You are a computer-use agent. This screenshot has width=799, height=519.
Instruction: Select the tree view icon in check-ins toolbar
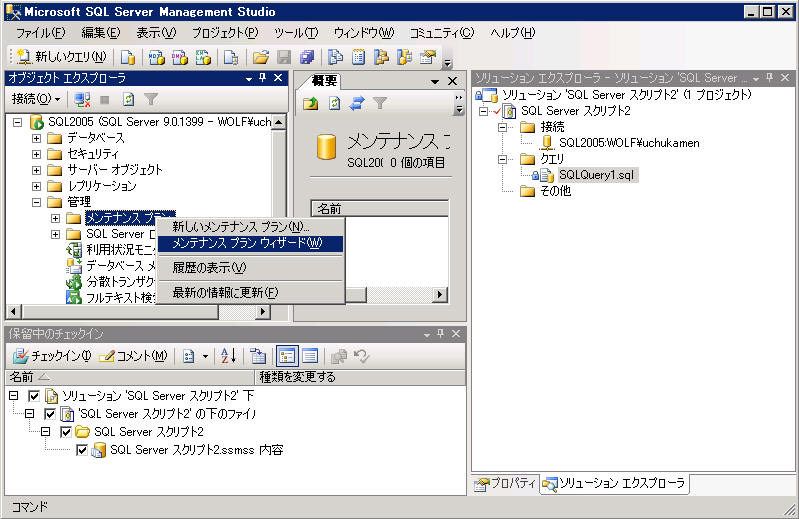click(x=287, y=356)
